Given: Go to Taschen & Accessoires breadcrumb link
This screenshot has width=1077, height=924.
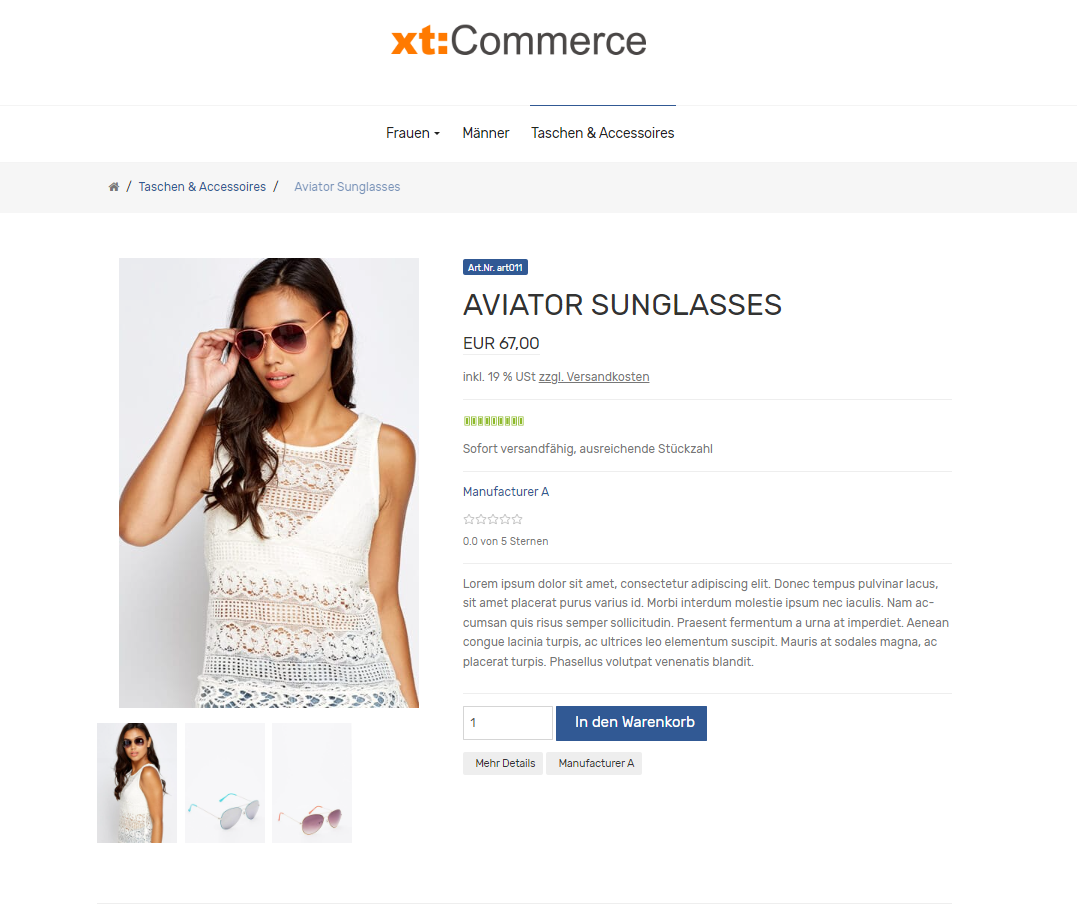Looking at the screenshot, I should click(x=202, y=187).
